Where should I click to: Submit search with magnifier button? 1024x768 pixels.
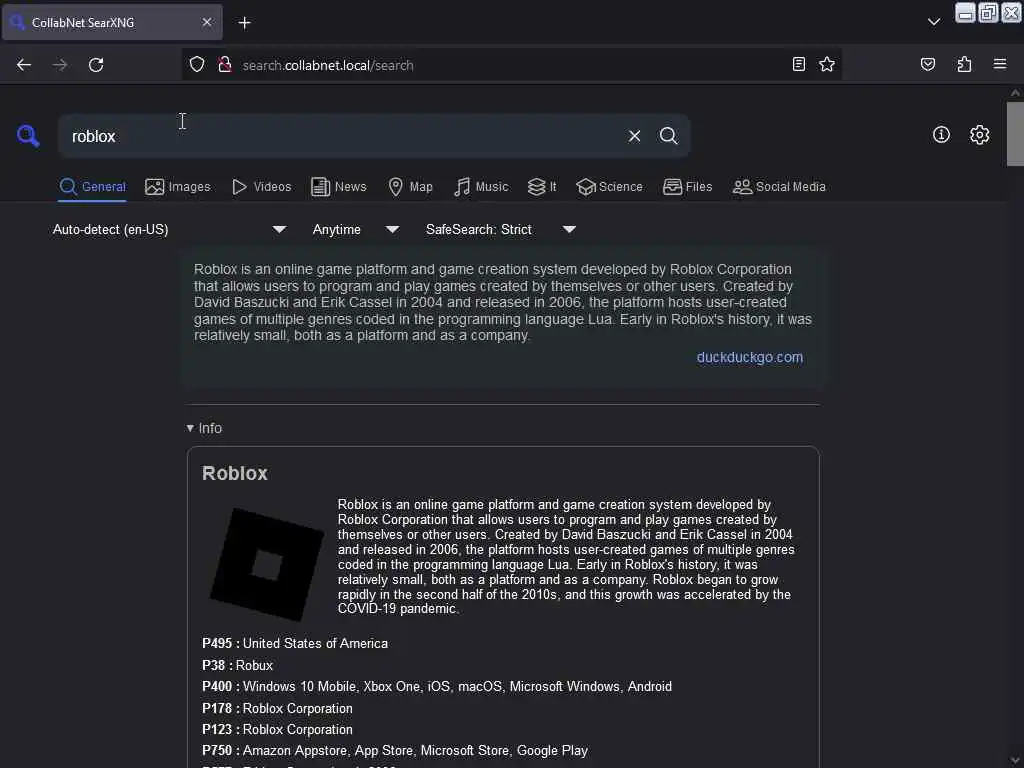click(668, 136)
